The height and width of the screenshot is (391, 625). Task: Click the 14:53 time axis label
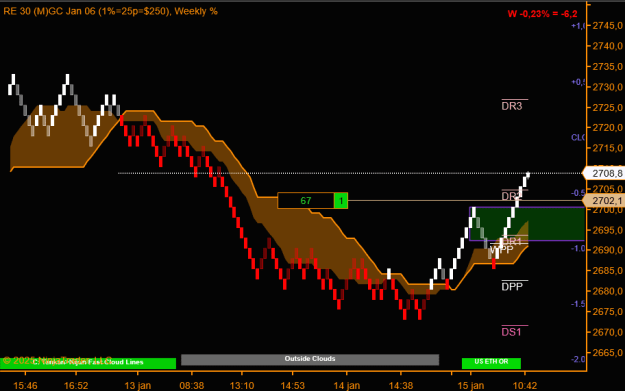point(293,385)
